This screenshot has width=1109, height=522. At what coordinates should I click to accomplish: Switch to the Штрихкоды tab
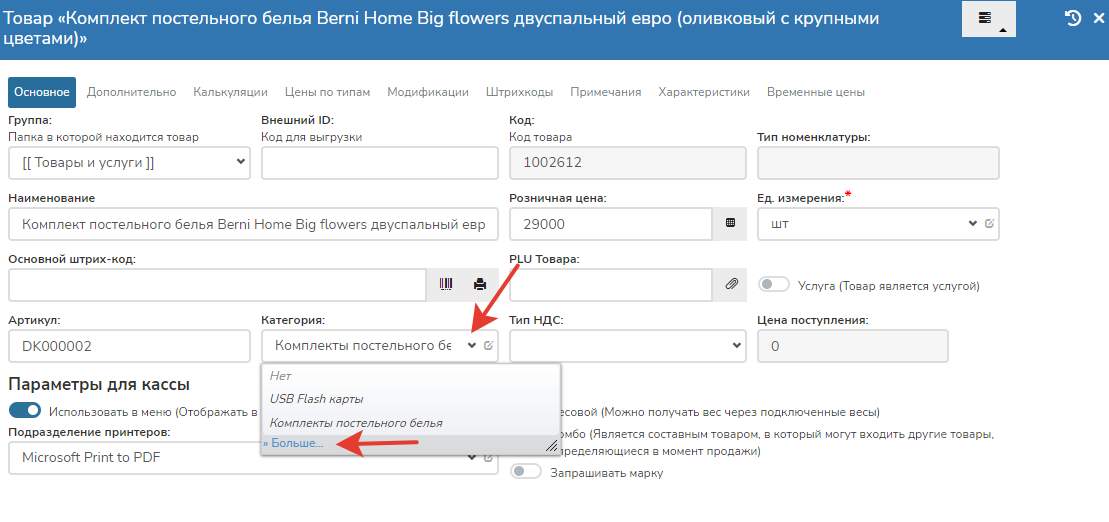[x=519, y=92]
